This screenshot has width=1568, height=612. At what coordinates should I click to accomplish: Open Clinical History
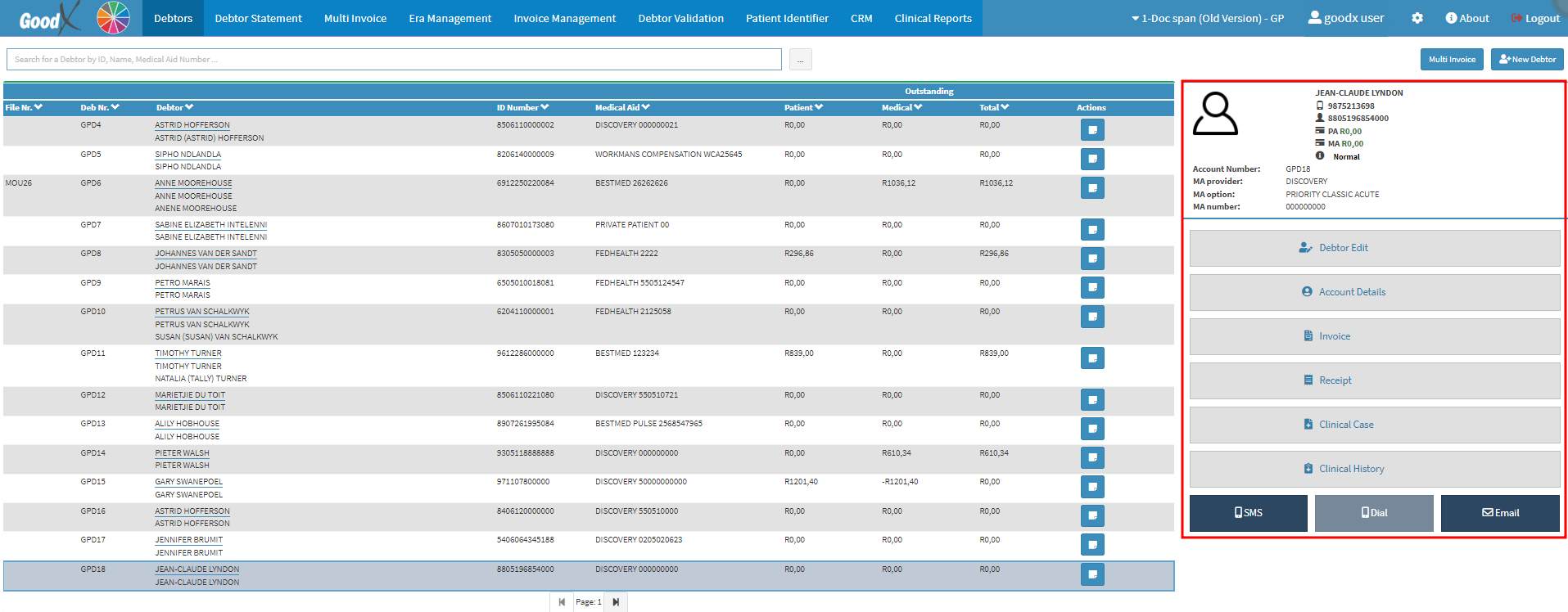(x=1375, y=469)
